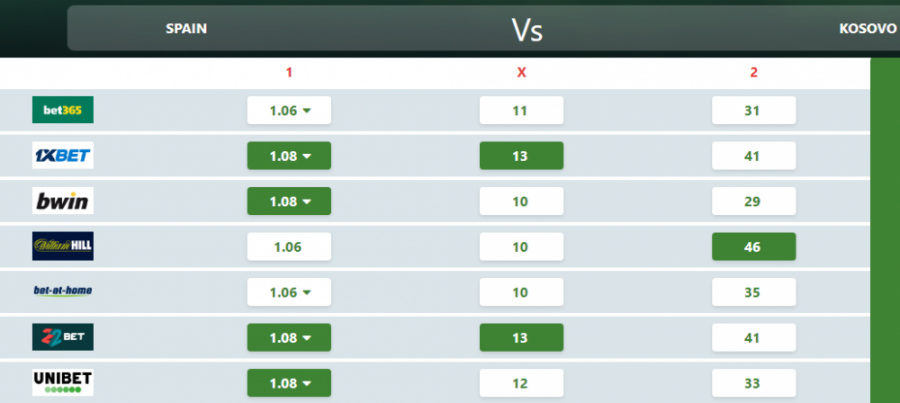Click the 2 away column header
This screenshot has height=403, width=900.
[754, 72]
